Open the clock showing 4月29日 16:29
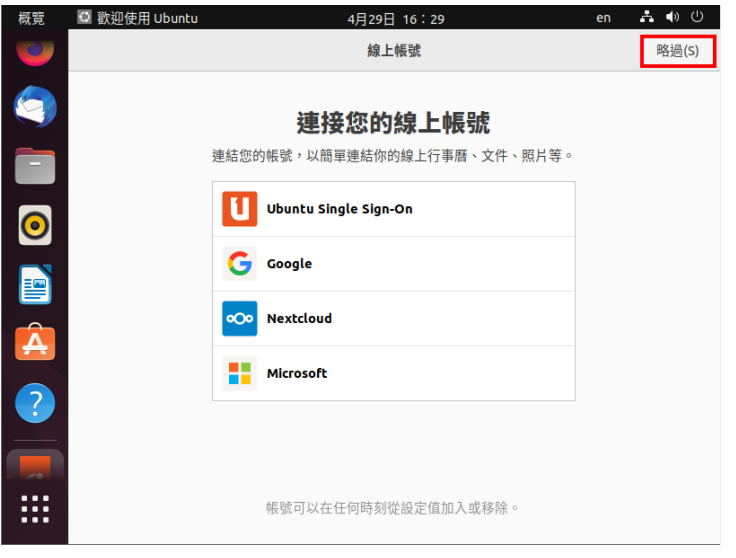This screenshot has width=736, height=558. coord(396,19)
